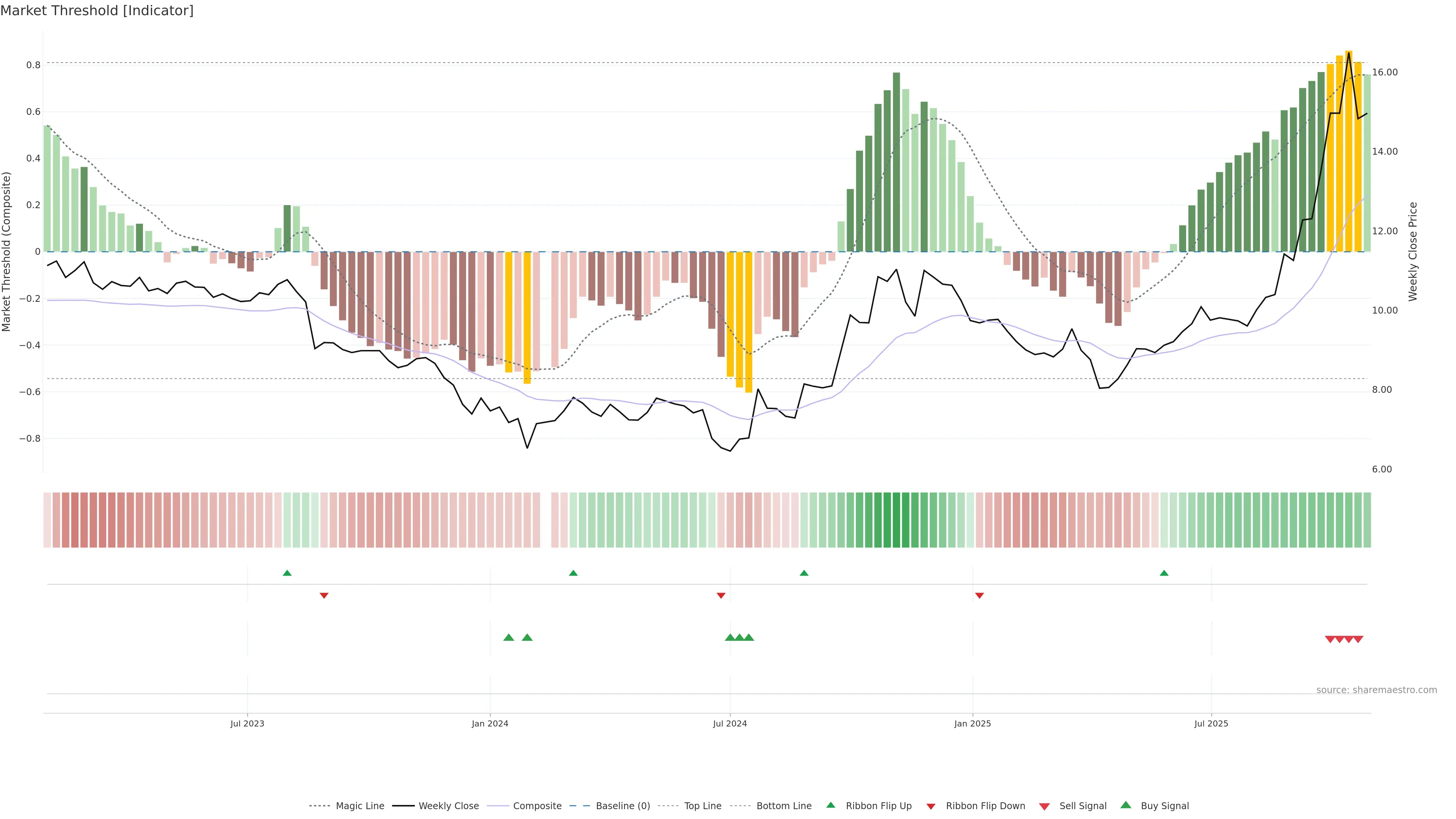1456x819 pixels.
Task: Click the Ribbon Flip Down legend triangle icon
Action: pos(931,806)
